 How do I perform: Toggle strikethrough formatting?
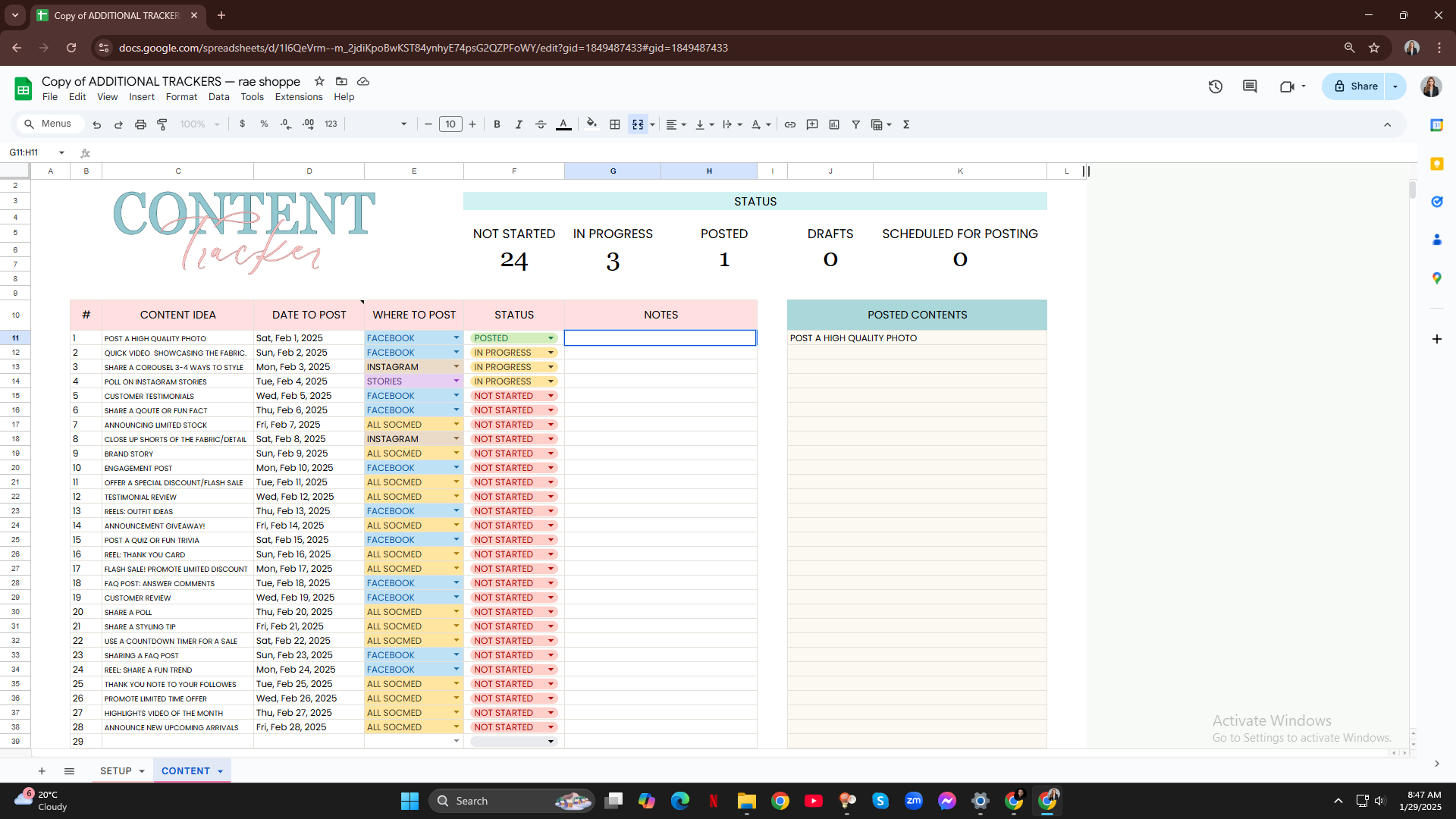tap(541, 124)
